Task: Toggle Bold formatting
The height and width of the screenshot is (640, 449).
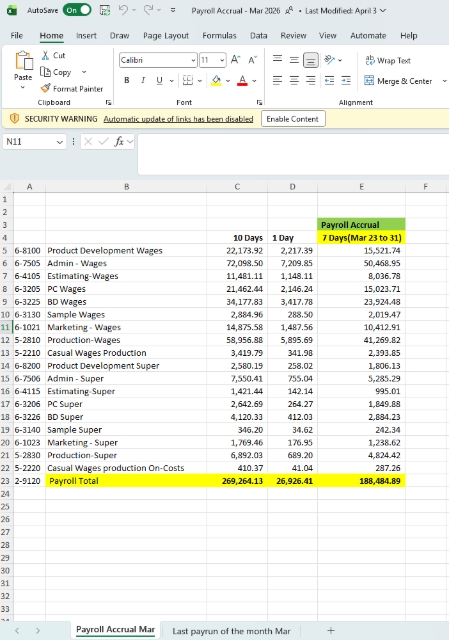Action: [x=127, y=80]
